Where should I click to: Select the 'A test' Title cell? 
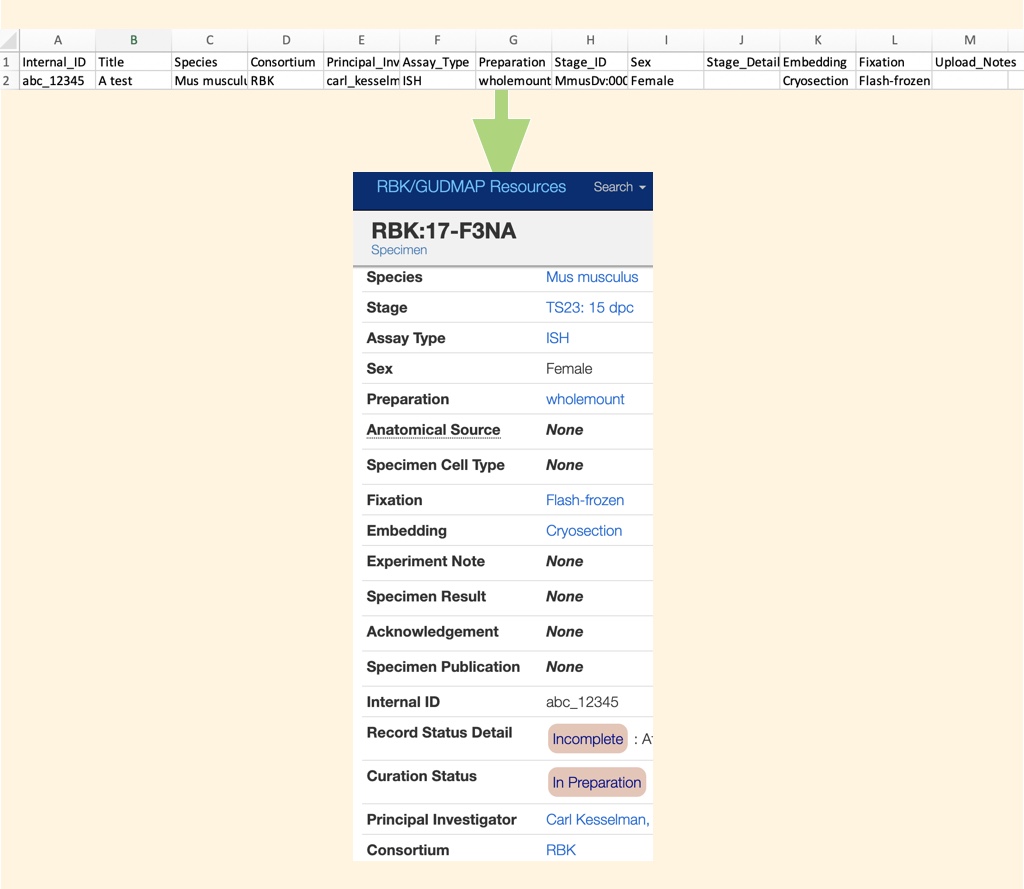(133, 80)
